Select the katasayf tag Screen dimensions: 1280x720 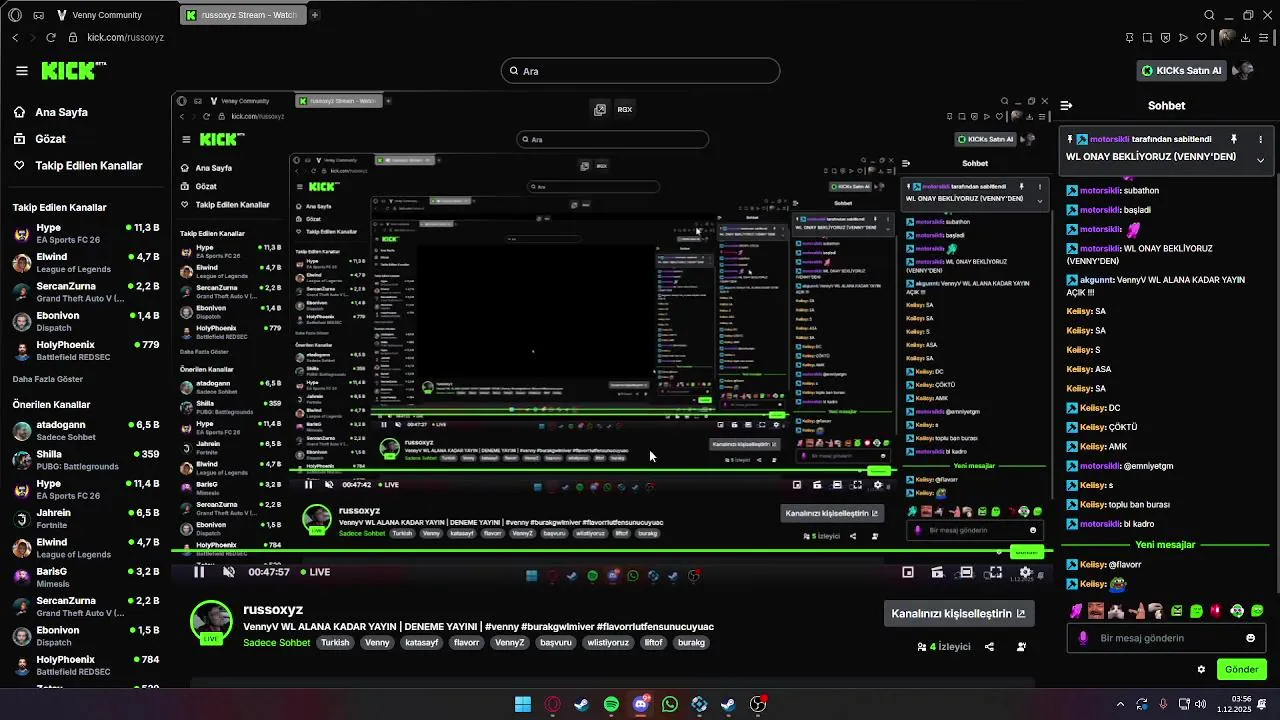(421, 643)
